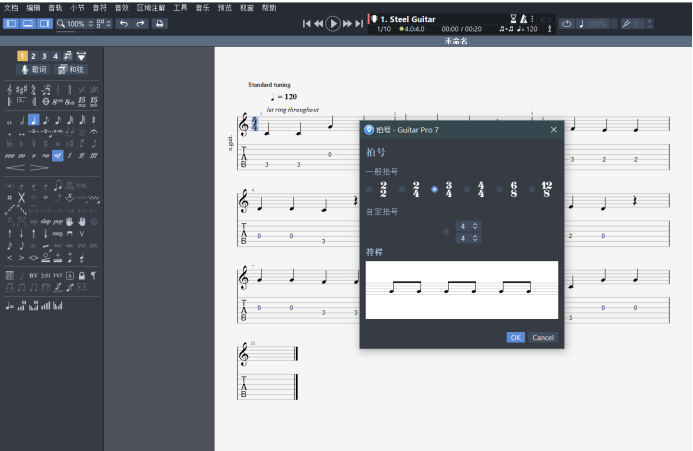Click OK in the time signature dialog
693x451 pixels.
515,338
